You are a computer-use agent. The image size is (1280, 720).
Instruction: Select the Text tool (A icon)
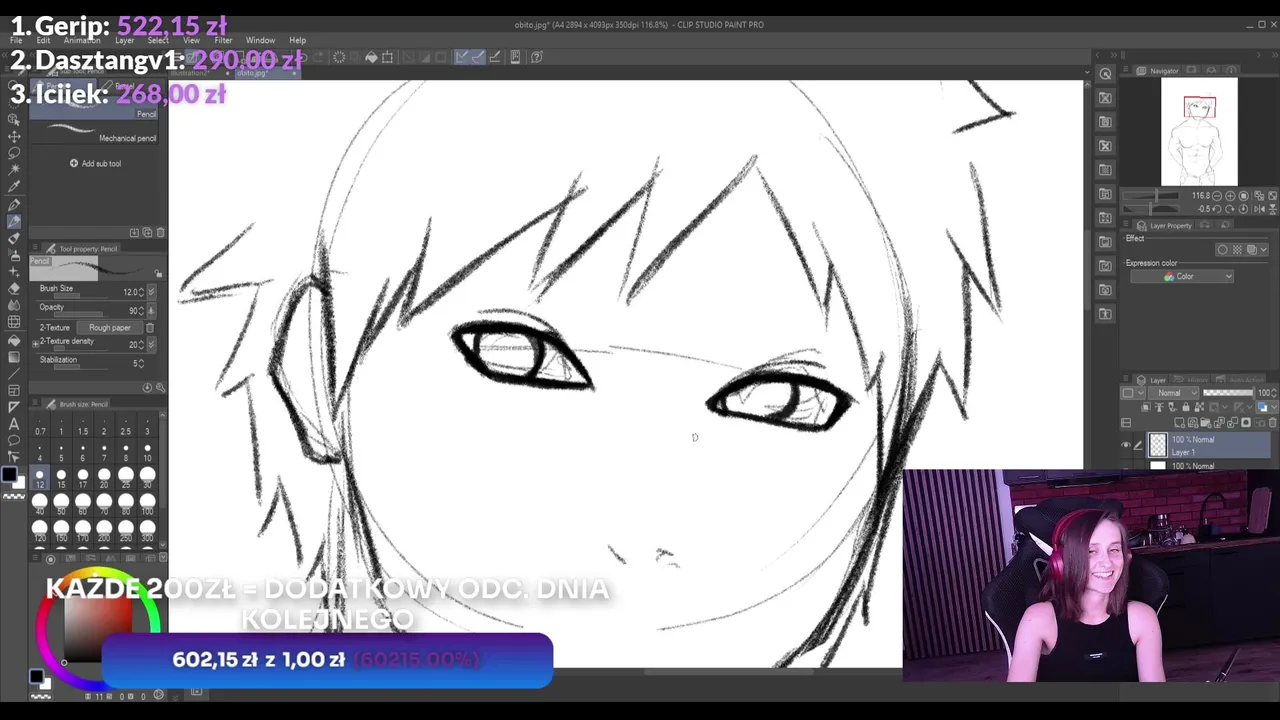[14, 423]
